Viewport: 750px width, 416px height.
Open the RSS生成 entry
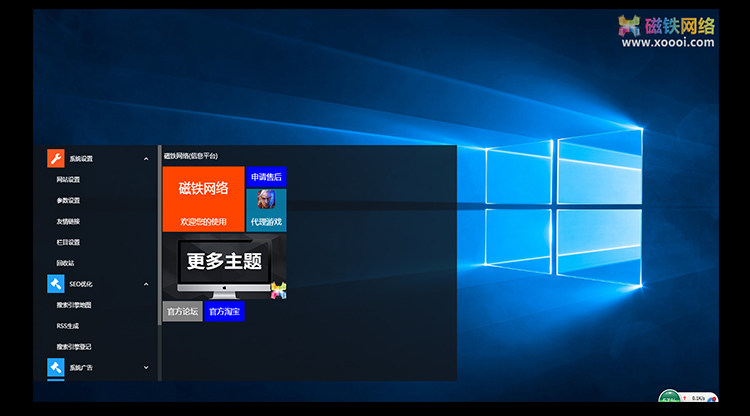click(67, 326)
